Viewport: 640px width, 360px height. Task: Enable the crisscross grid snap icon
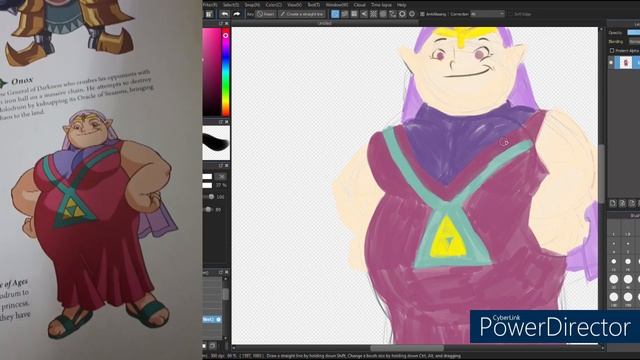(354, 14)
